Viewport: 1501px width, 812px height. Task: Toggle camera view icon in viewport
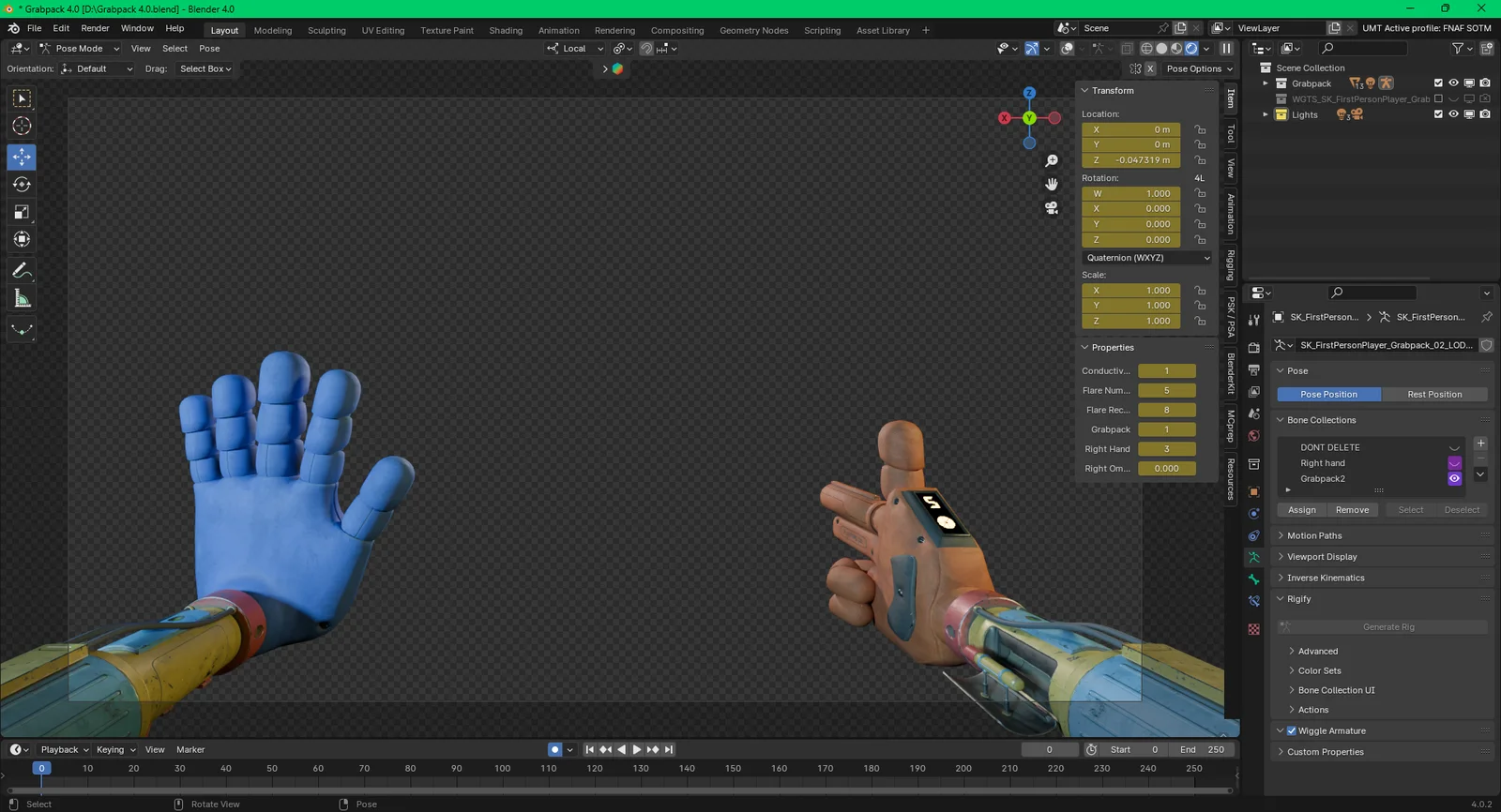click(1052, 207)
